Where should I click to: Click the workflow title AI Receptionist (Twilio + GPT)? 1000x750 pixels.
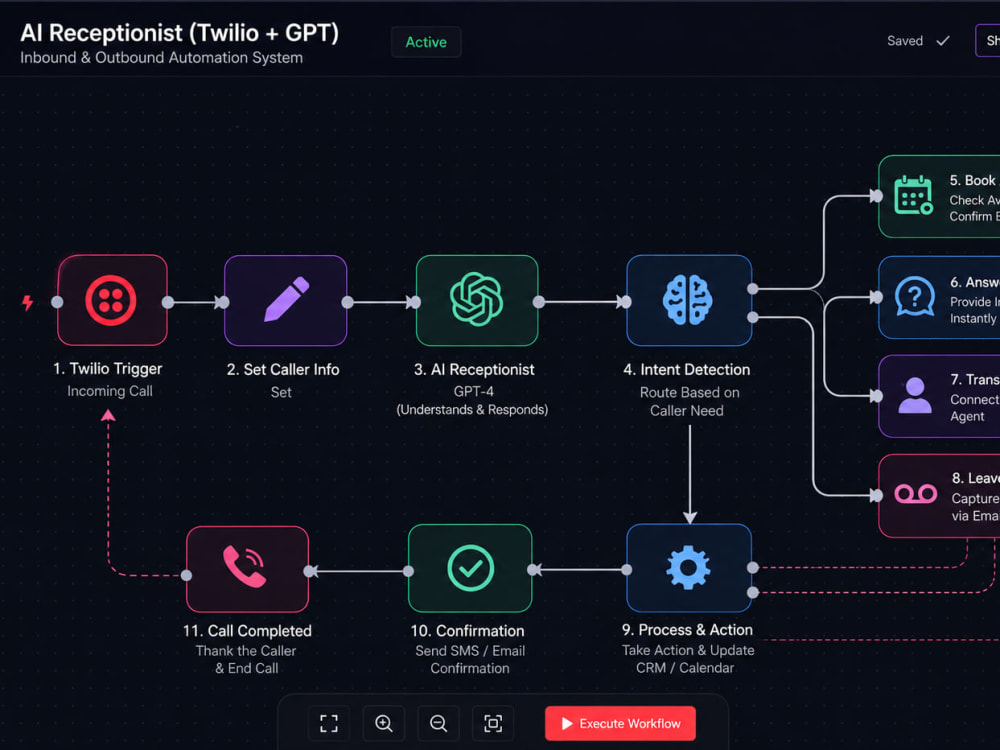pos(179,33)
